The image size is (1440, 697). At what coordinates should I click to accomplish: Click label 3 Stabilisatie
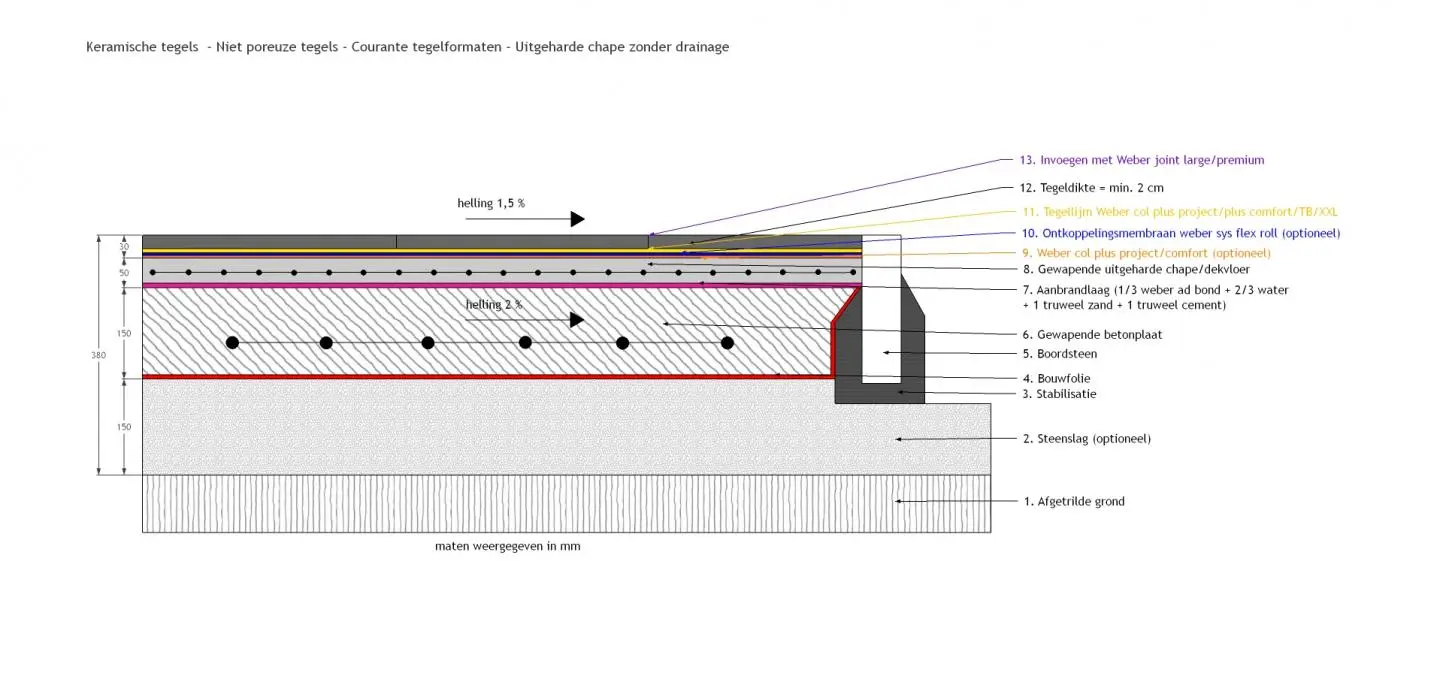tap(1059, 394)
